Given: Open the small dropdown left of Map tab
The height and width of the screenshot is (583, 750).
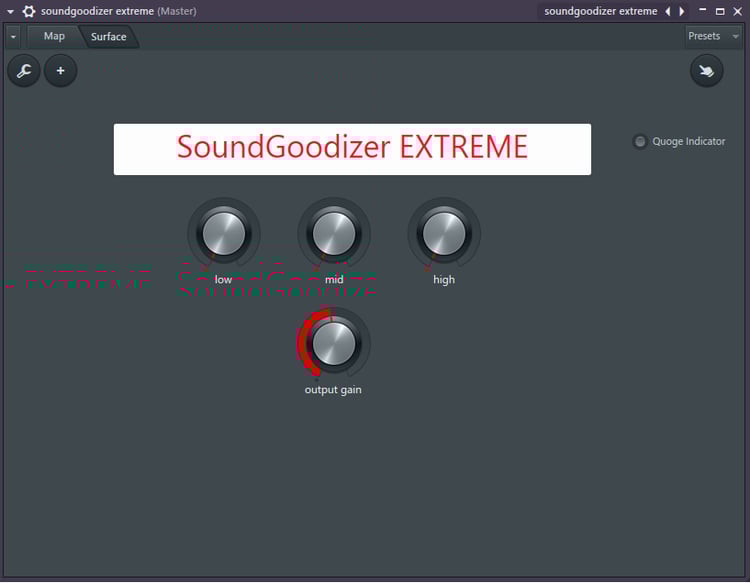Looking at the screenshot, I should 13,37.
